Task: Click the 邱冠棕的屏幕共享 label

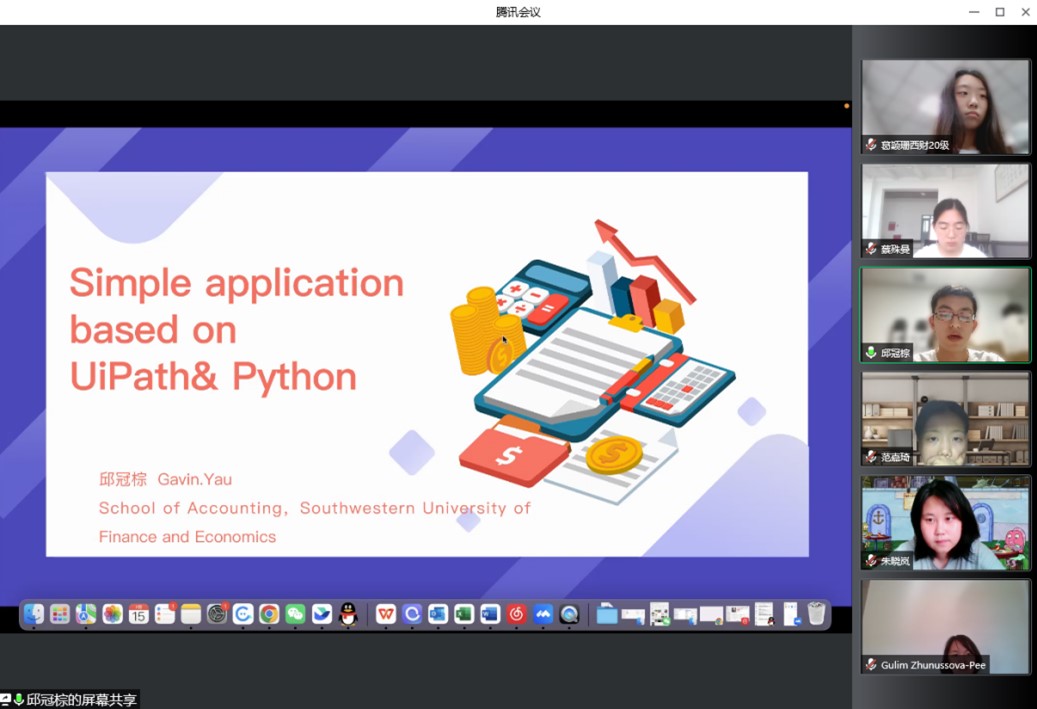Action: pos(81,700)
